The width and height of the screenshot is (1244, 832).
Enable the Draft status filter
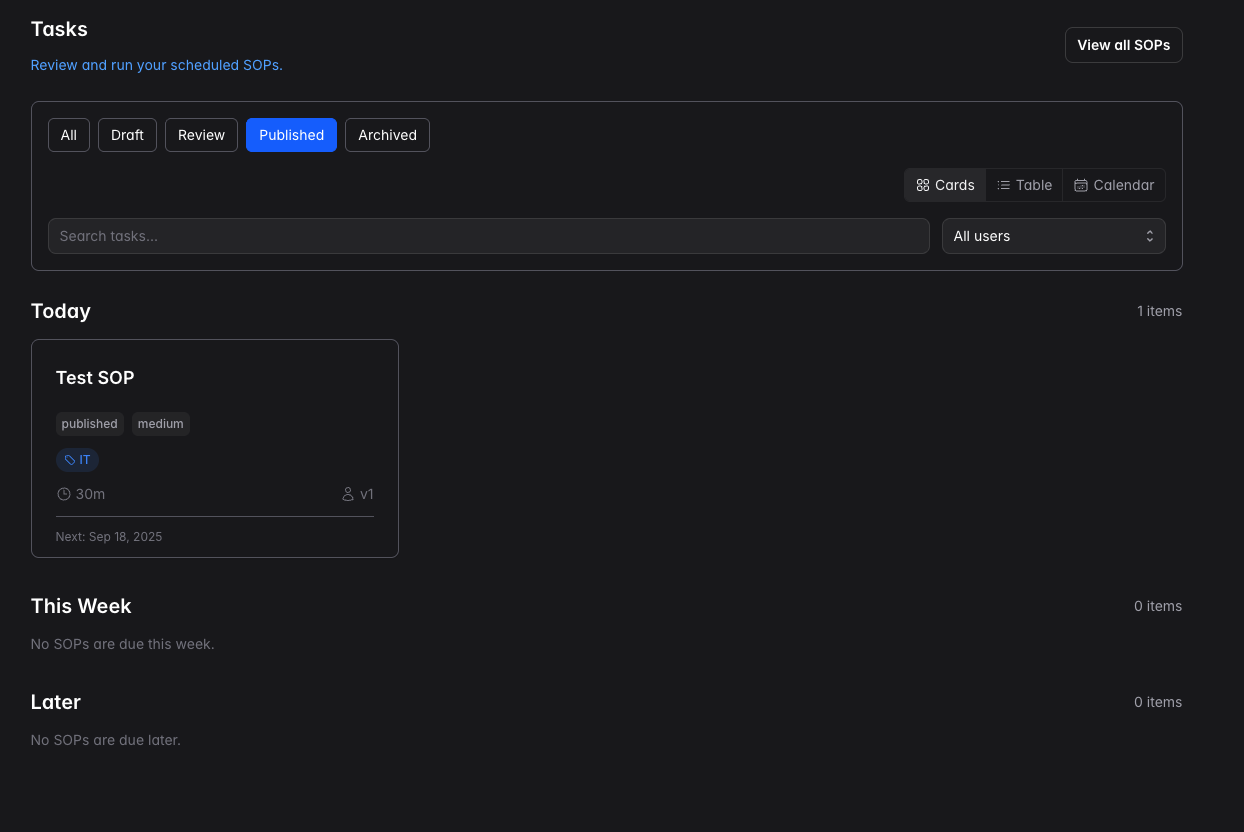[127, 135]
